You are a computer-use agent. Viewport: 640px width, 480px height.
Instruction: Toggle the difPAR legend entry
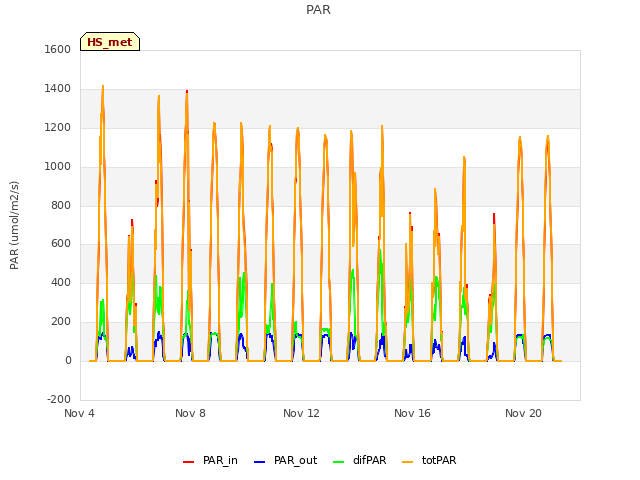tap(359, 460)
